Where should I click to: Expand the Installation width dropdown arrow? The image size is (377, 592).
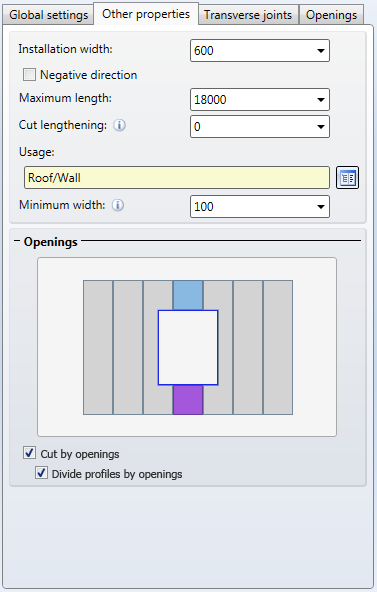(321, 51)
